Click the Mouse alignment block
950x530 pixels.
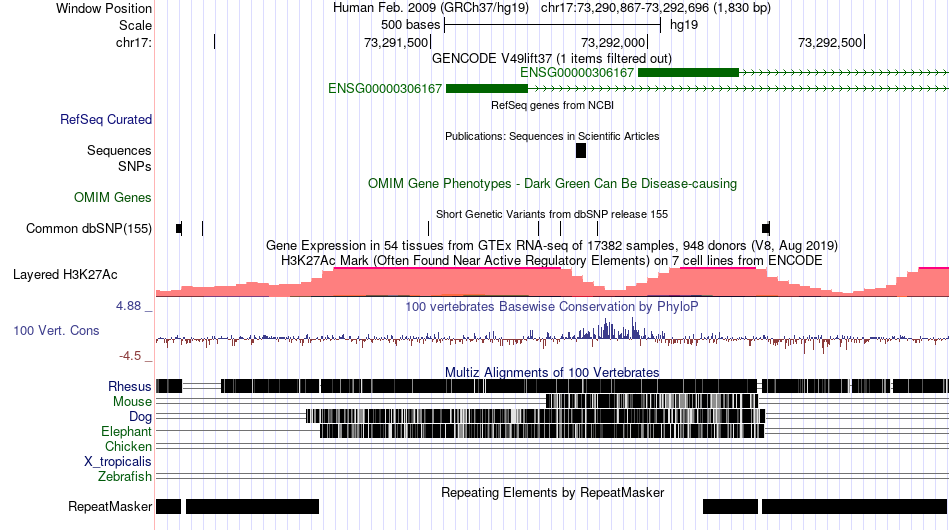click(x=652, y=401)
